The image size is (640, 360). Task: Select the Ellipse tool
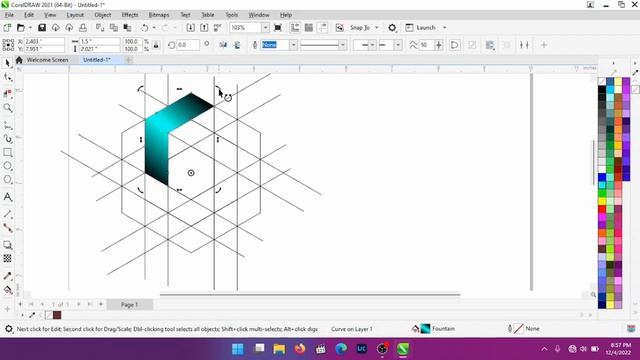click(7, 166)
